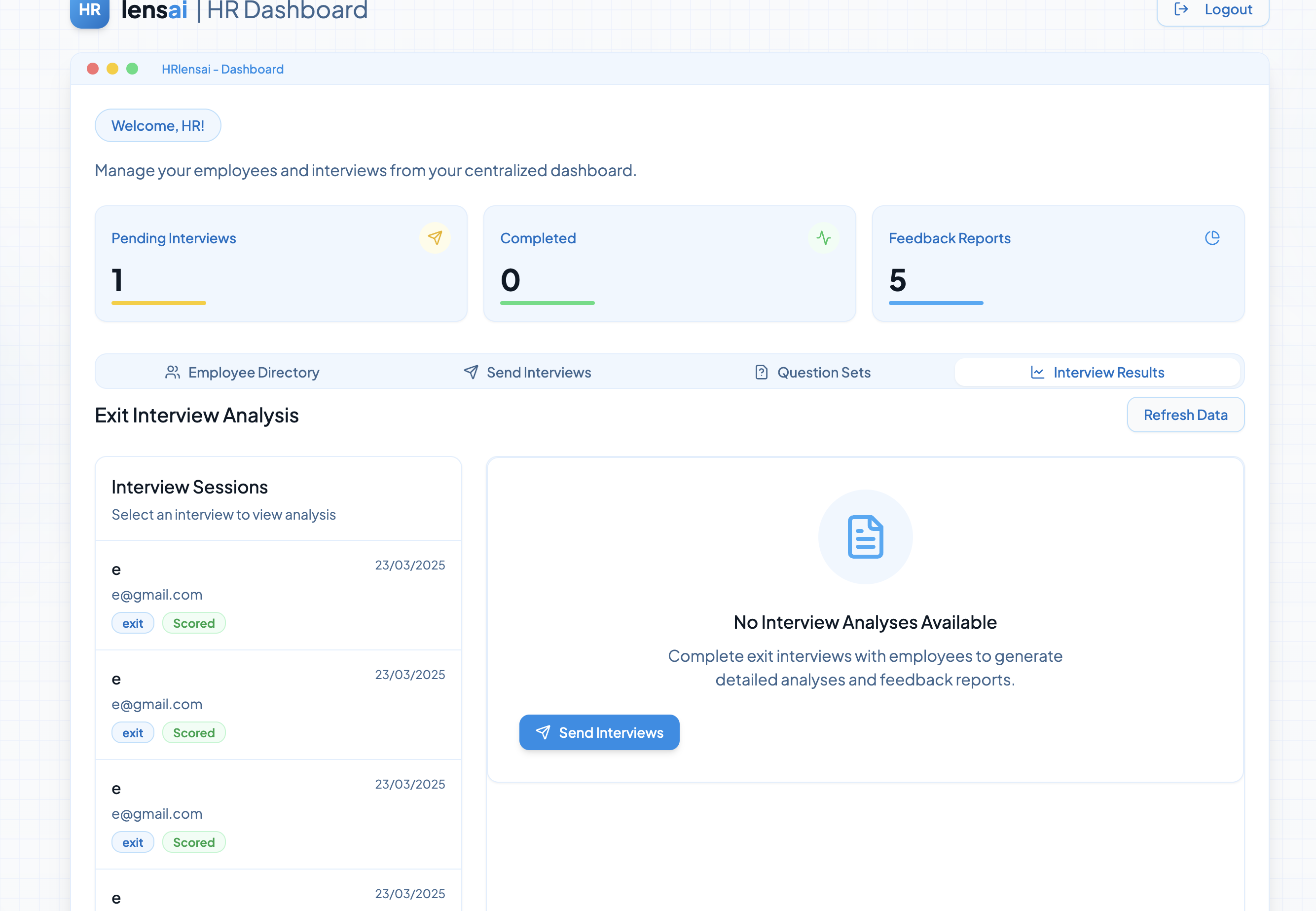Click the lensai brand name
This screenshot has width=1316, height=911.
(154, 10)
